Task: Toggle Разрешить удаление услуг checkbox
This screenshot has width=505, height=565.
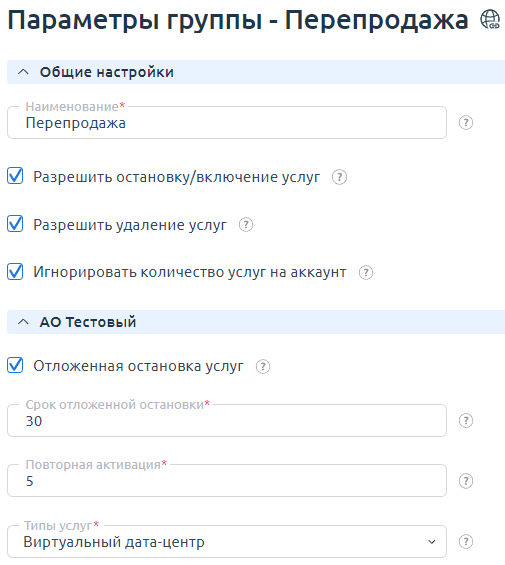Action: click(15, 224)
